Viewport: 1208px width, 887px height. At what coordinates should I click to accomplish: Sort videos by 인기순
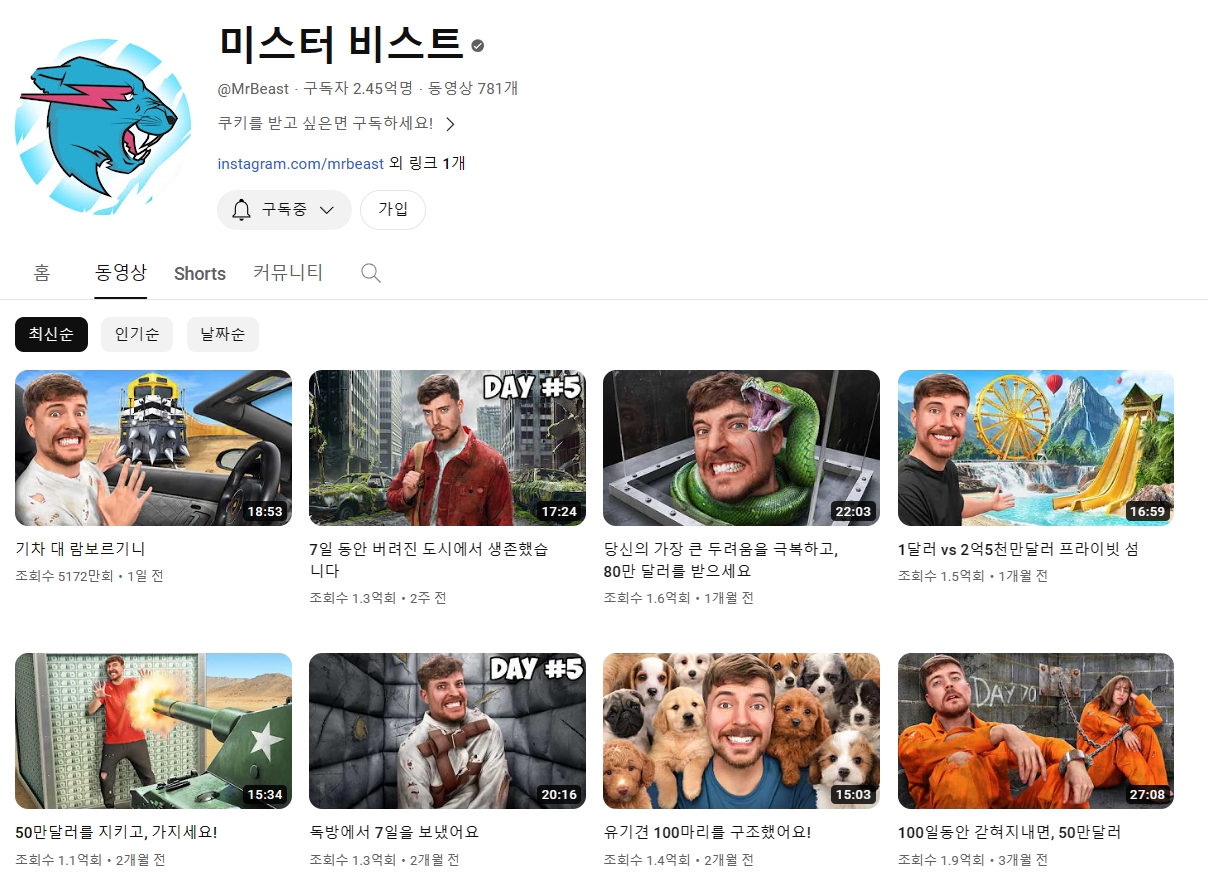[137, 335]
